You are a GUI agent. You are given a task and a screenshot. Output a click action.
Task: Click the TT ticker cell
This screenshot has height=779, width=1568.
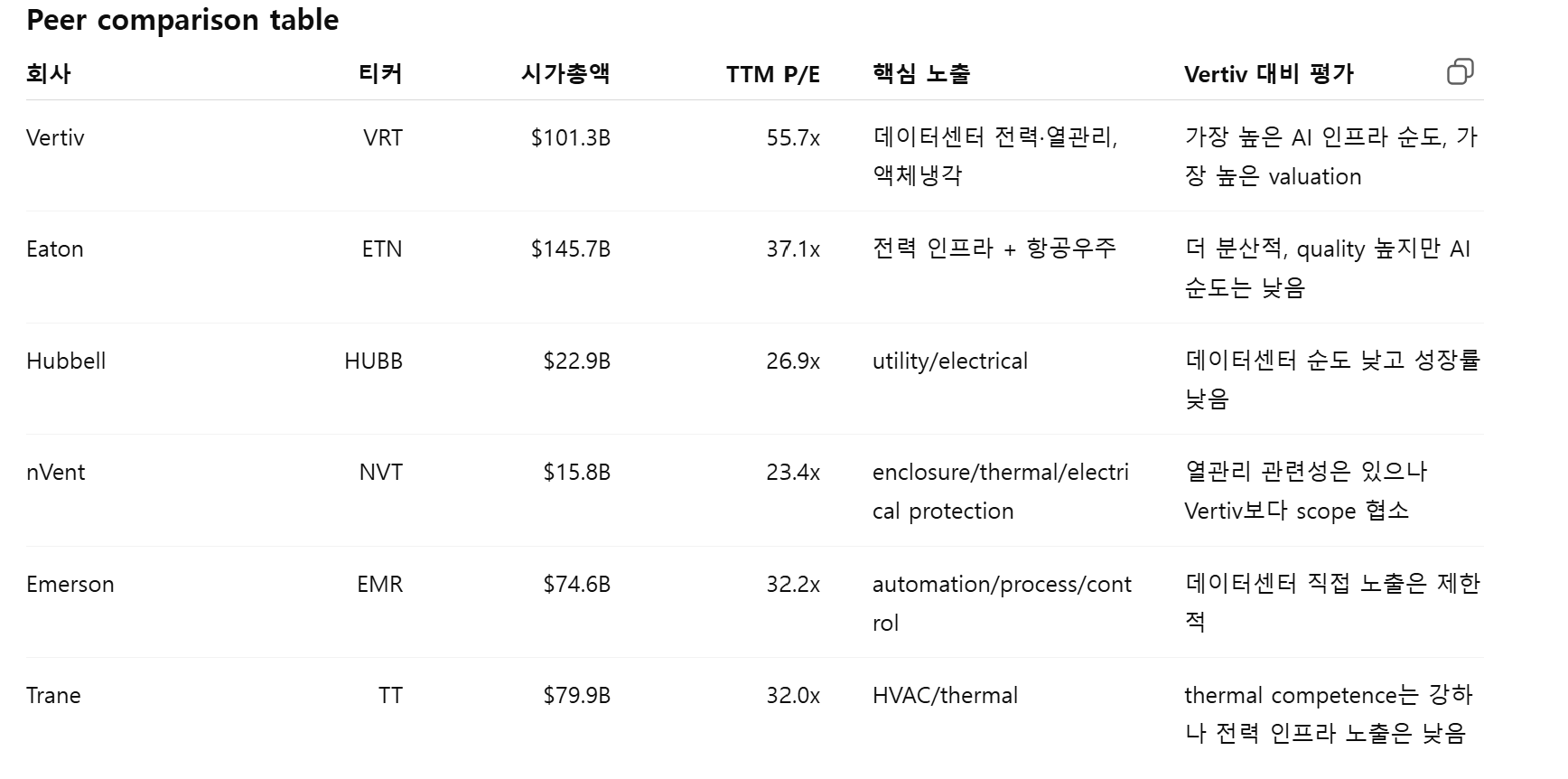tap(390, 696)
